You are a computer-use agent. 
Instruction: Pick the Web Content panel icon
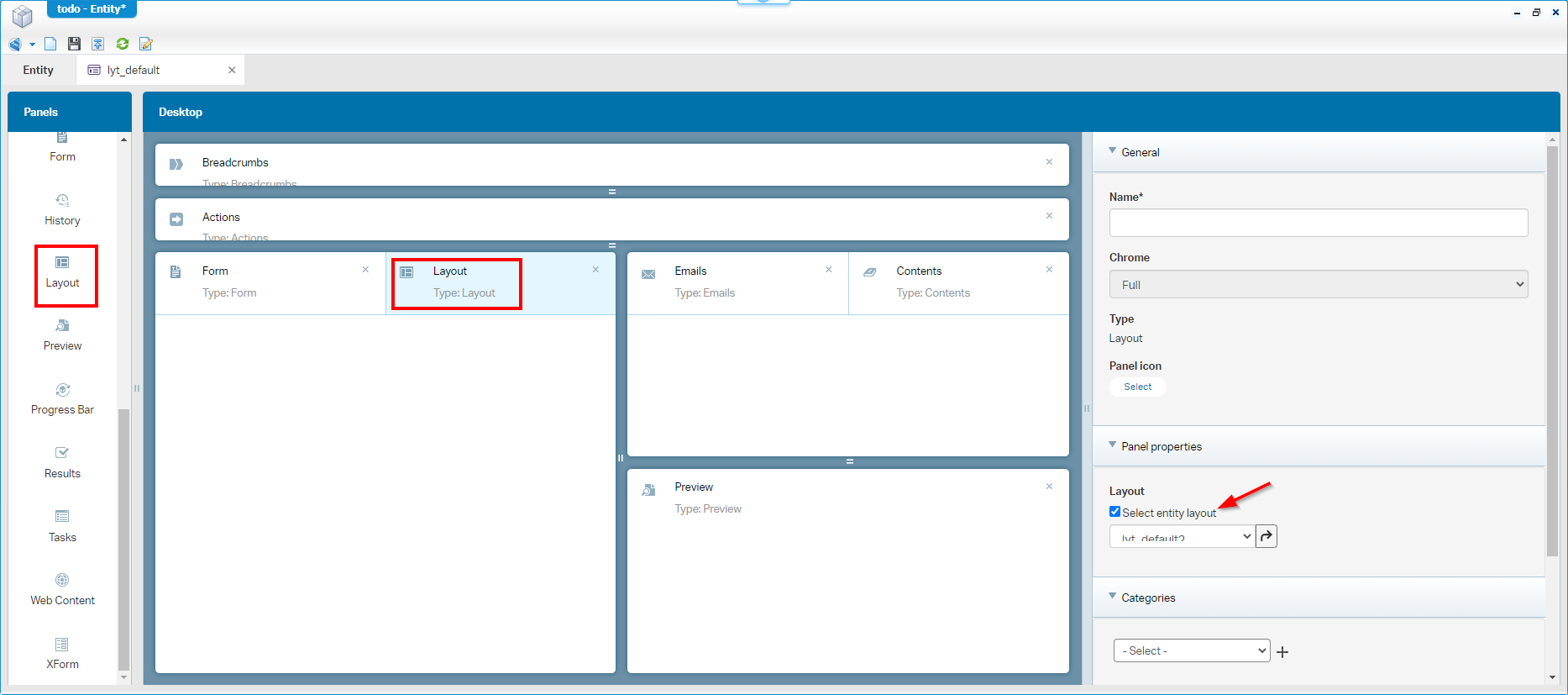tap(62, 581)
